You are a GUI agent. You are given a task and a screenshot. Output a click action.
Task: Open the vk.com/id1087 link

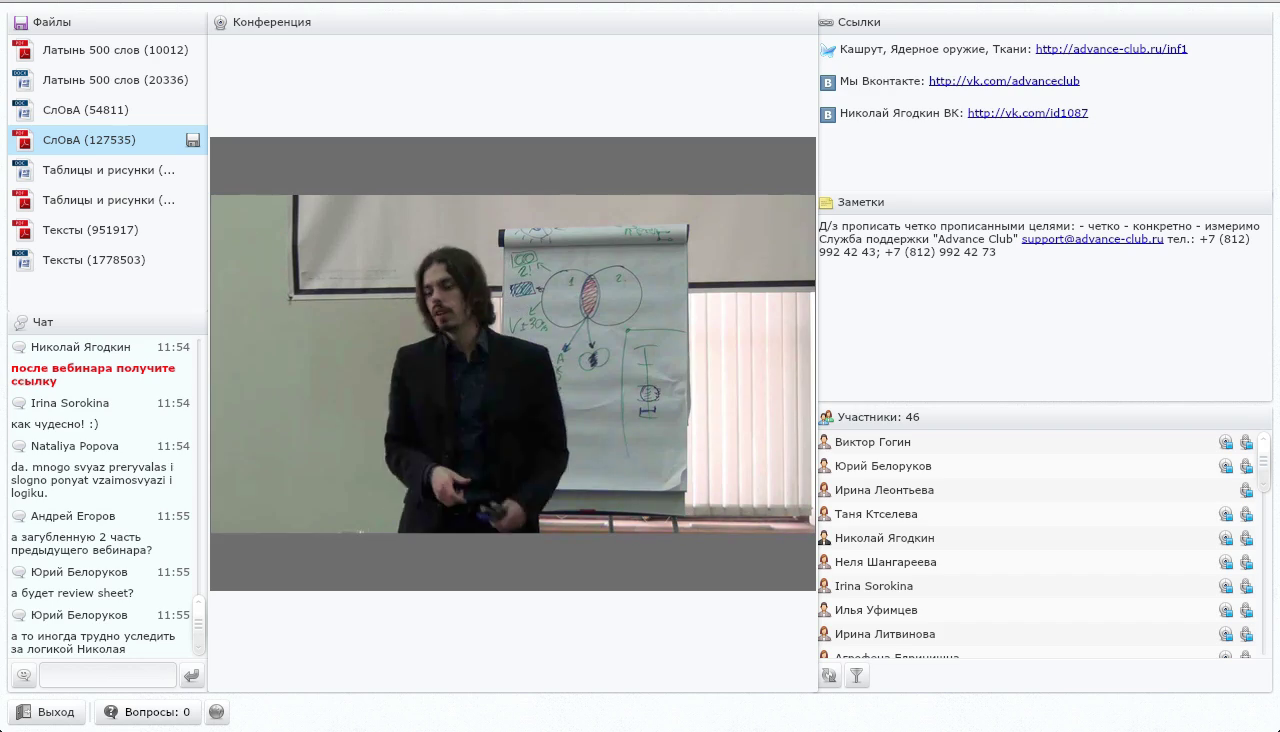pos(1027,113)
